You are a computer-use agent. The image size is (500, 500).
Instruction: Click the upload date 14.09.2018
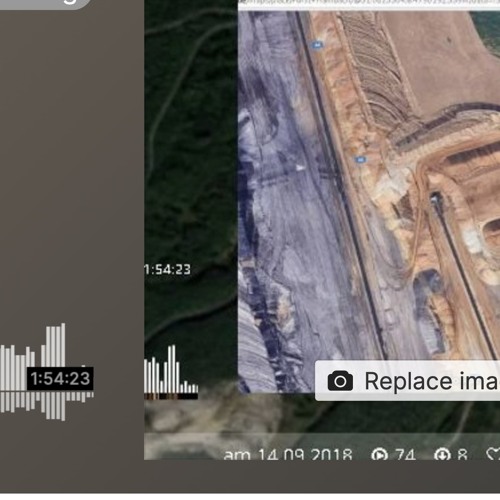305,454
